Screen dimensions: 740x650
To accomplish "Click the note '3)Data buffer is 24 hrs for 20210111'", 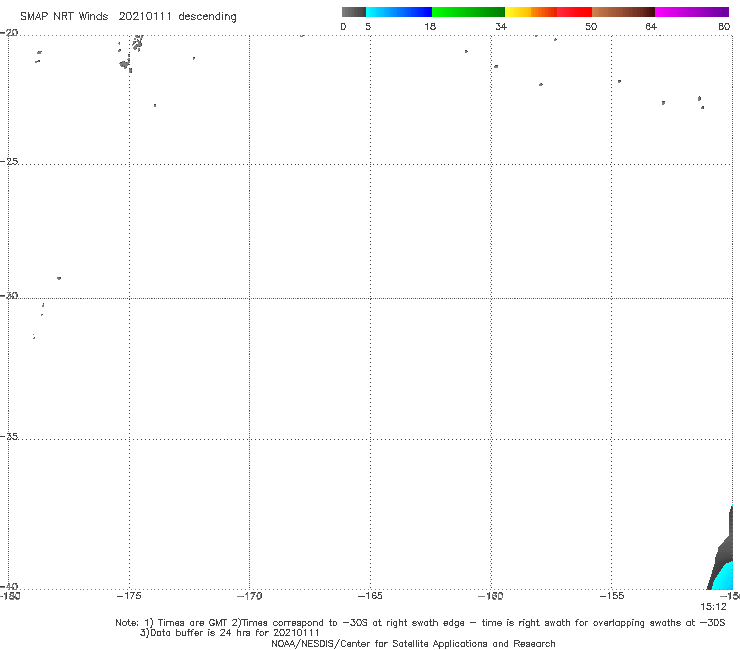I will pyautogui.click(x=230, y=633).
